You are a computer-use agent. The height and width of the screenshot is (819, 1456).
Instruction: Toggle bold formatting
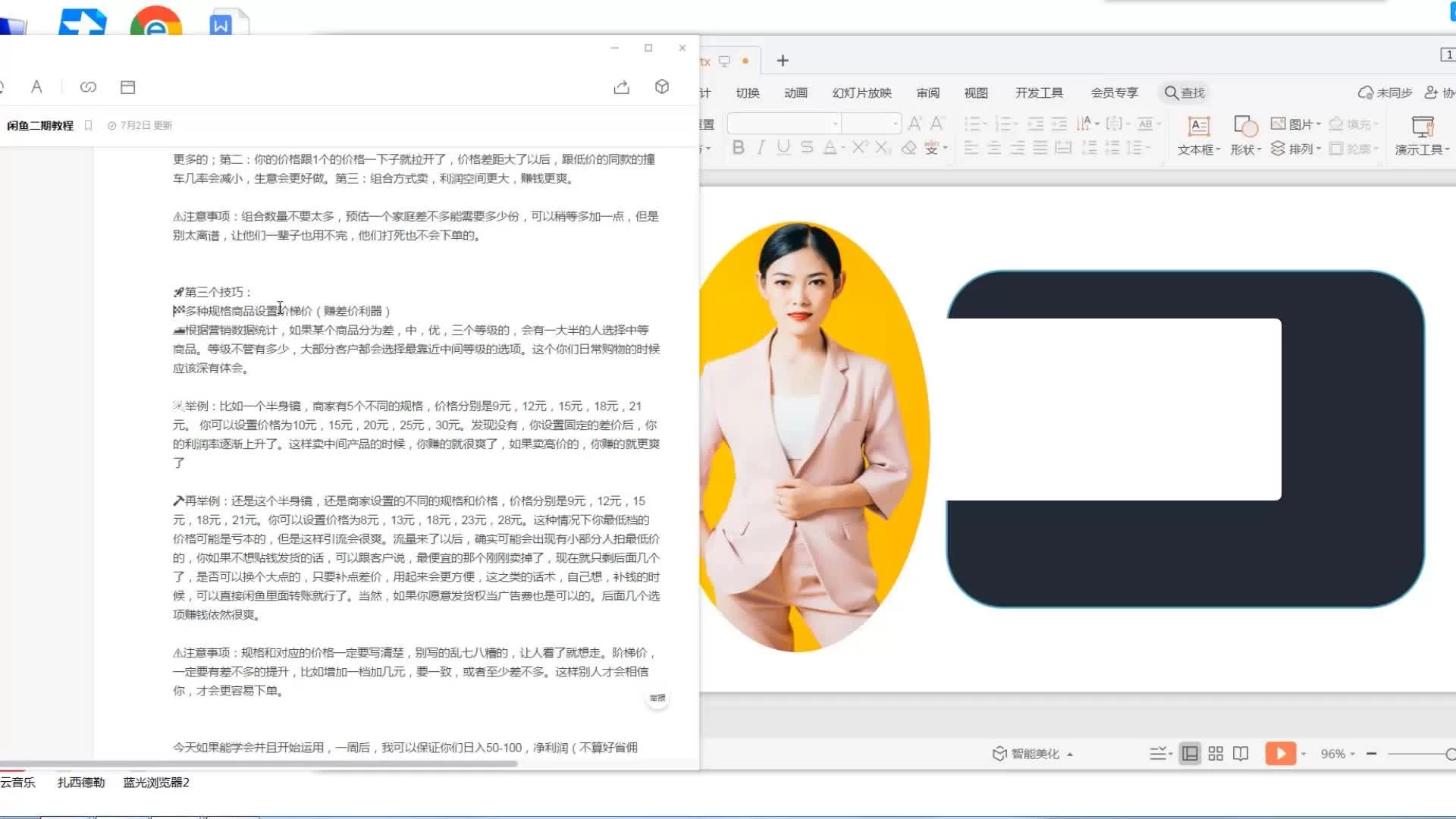point(738,148)
